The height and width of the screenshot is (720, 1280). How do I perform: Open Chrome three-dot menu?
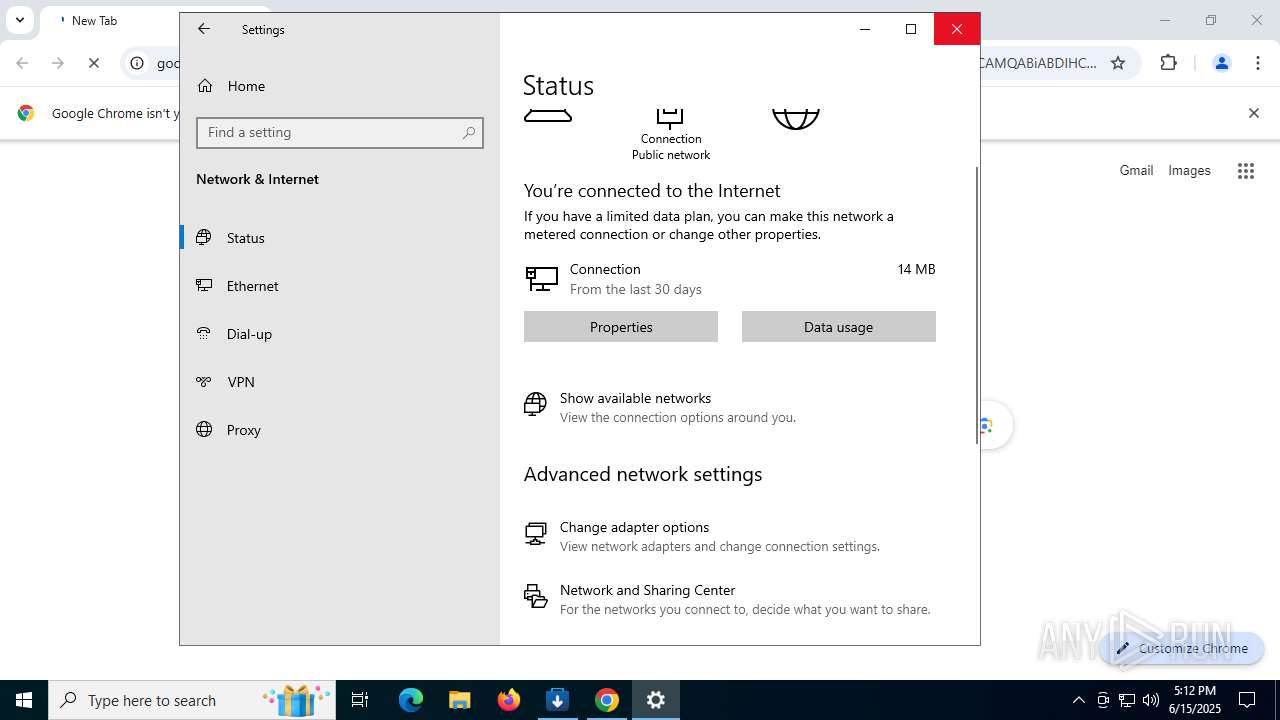point(1258,63)
